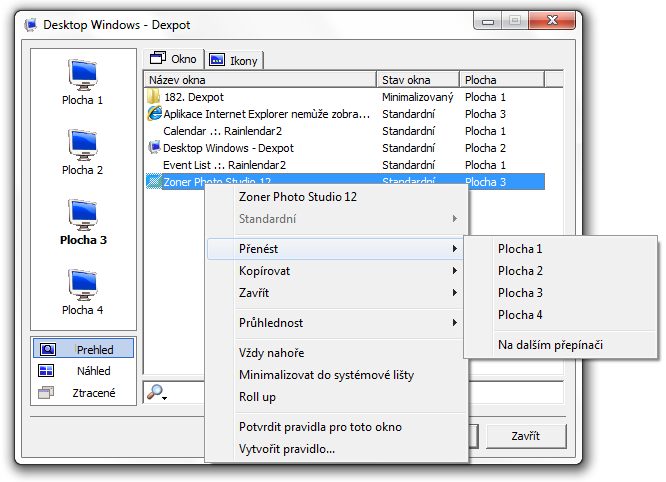Move window to Plocha 1 in submenu
666x482 pixels.
[561, 249]
